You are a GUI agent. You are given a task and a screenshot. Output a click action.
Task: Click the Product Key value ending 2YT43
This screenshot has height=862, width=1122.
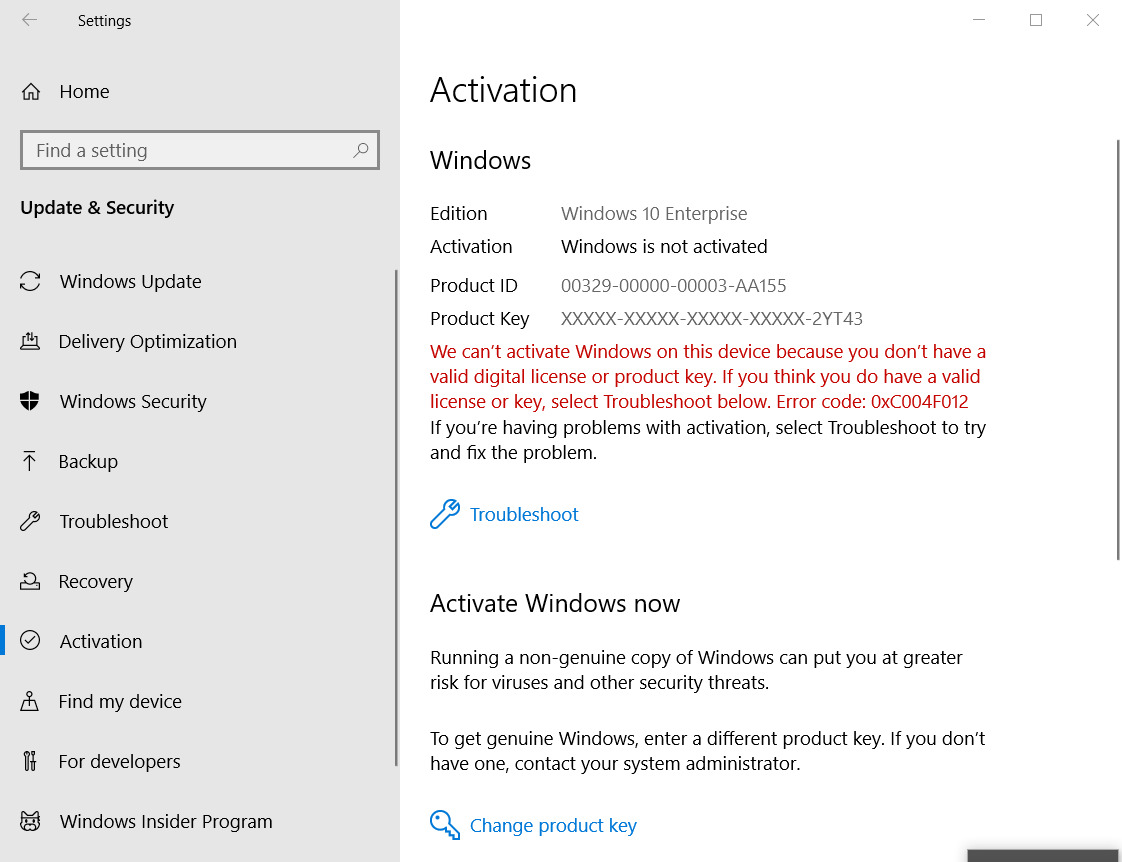coord(712,318)
